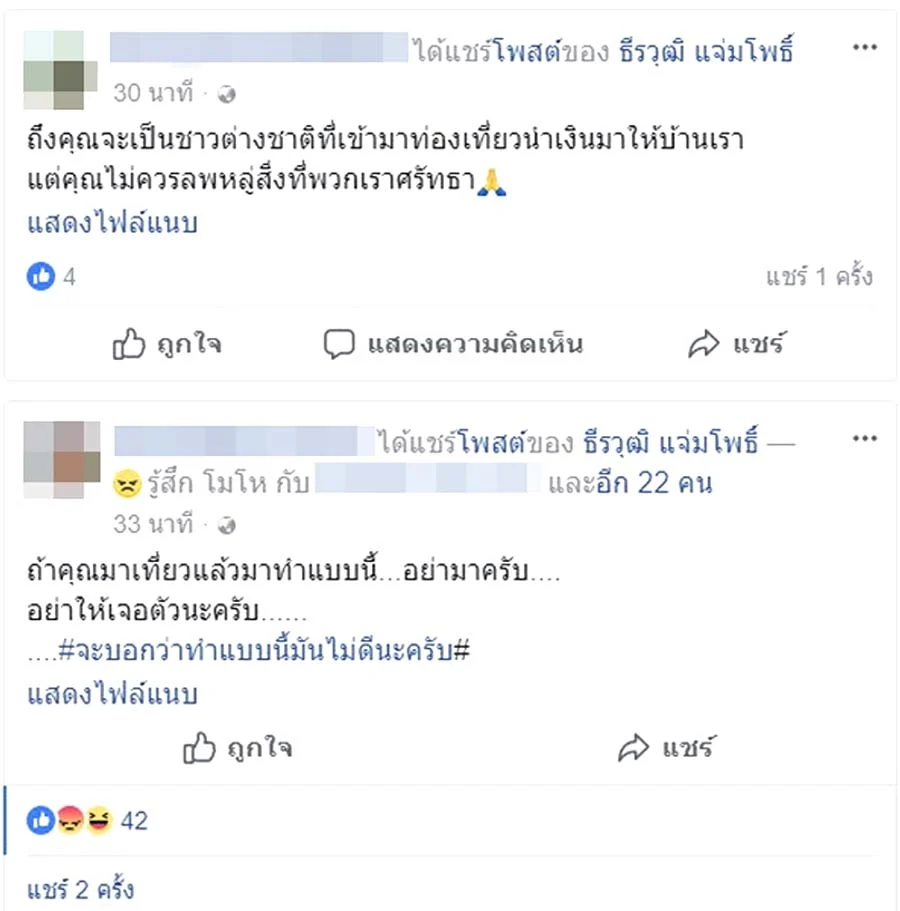Click the first poster's pixelated profile picture
The width and height of the screenshot is (900, 911).
60,70
